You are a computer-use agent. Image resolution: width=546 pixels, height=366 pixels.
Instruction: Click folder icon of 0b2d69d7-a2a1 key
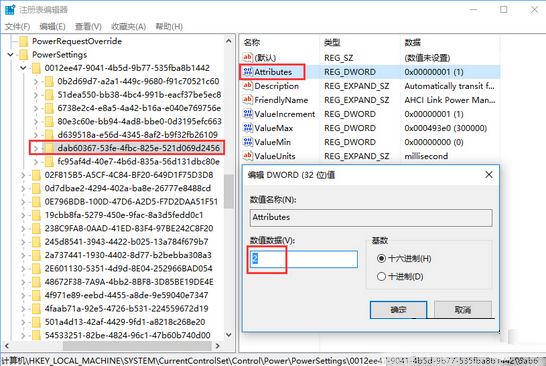tap(49, 81)
